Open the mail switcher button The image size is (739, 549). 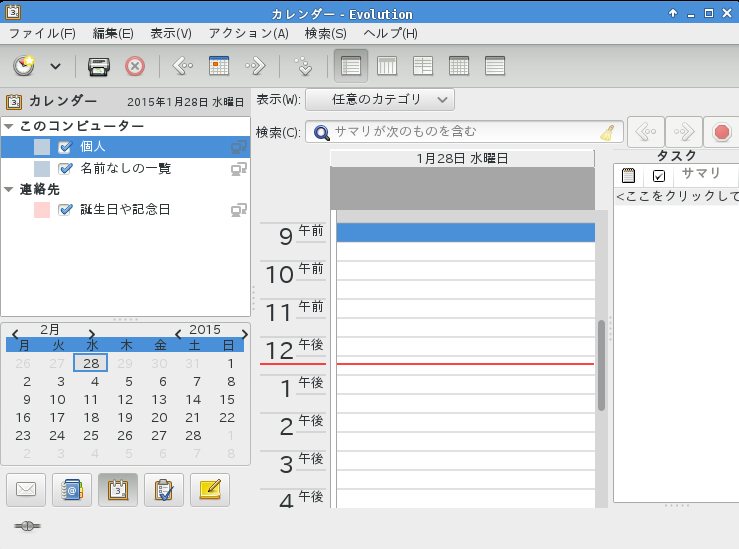pyautogui.click(x=26, y=490)
